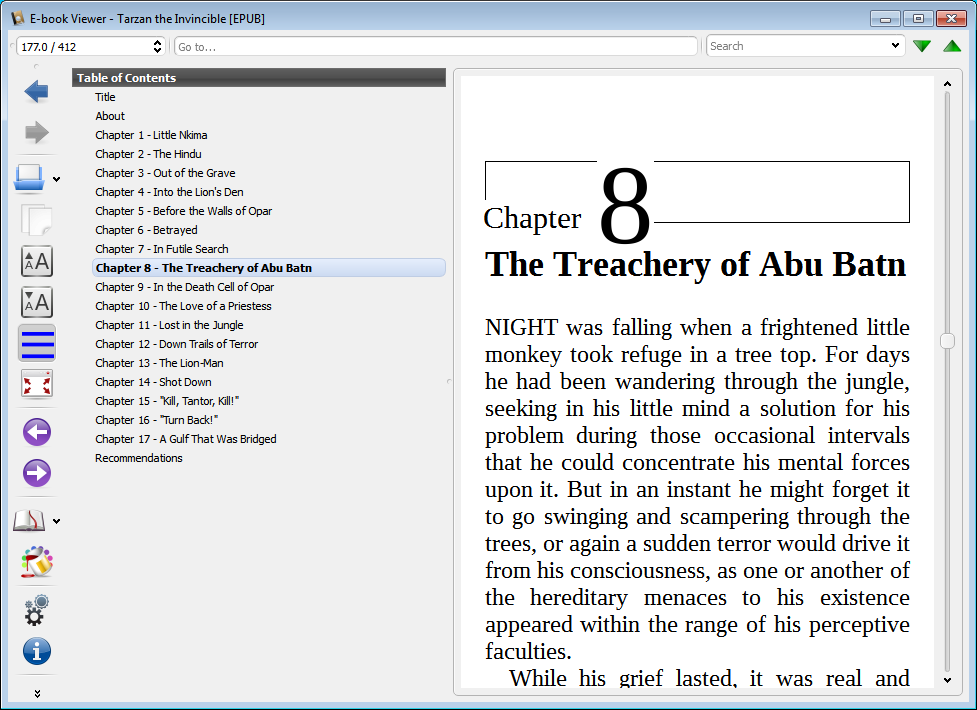This screenshot has height=710, width=977.
Task: Increment the page number spinner
Action: coord(157,42)
